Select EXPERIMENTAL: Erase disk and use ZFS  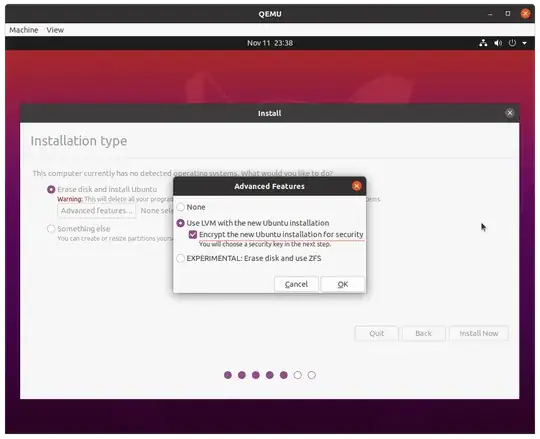point(180,258)
